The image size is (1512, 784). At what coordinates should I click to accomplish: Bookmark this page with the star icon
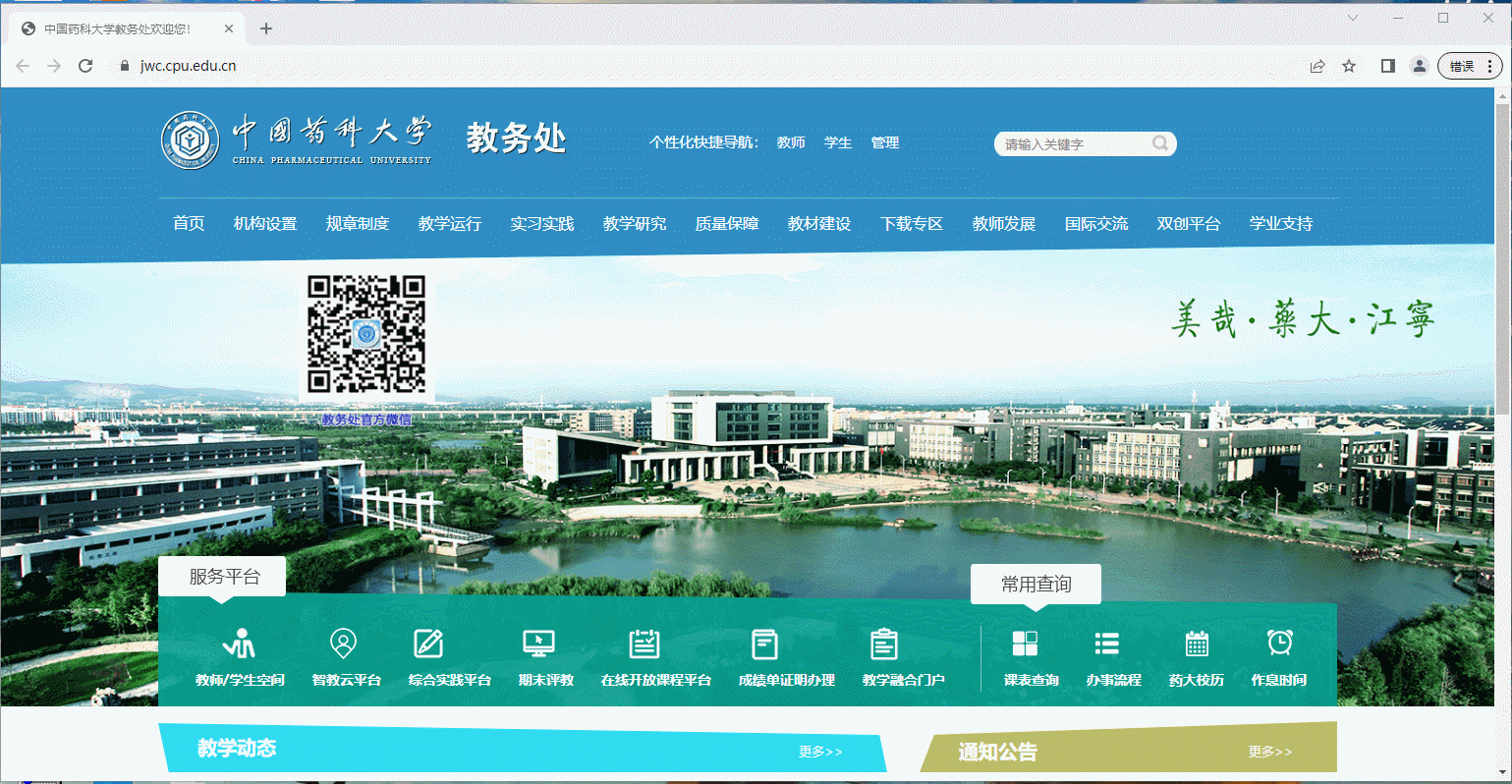(x=1349, y=66)
